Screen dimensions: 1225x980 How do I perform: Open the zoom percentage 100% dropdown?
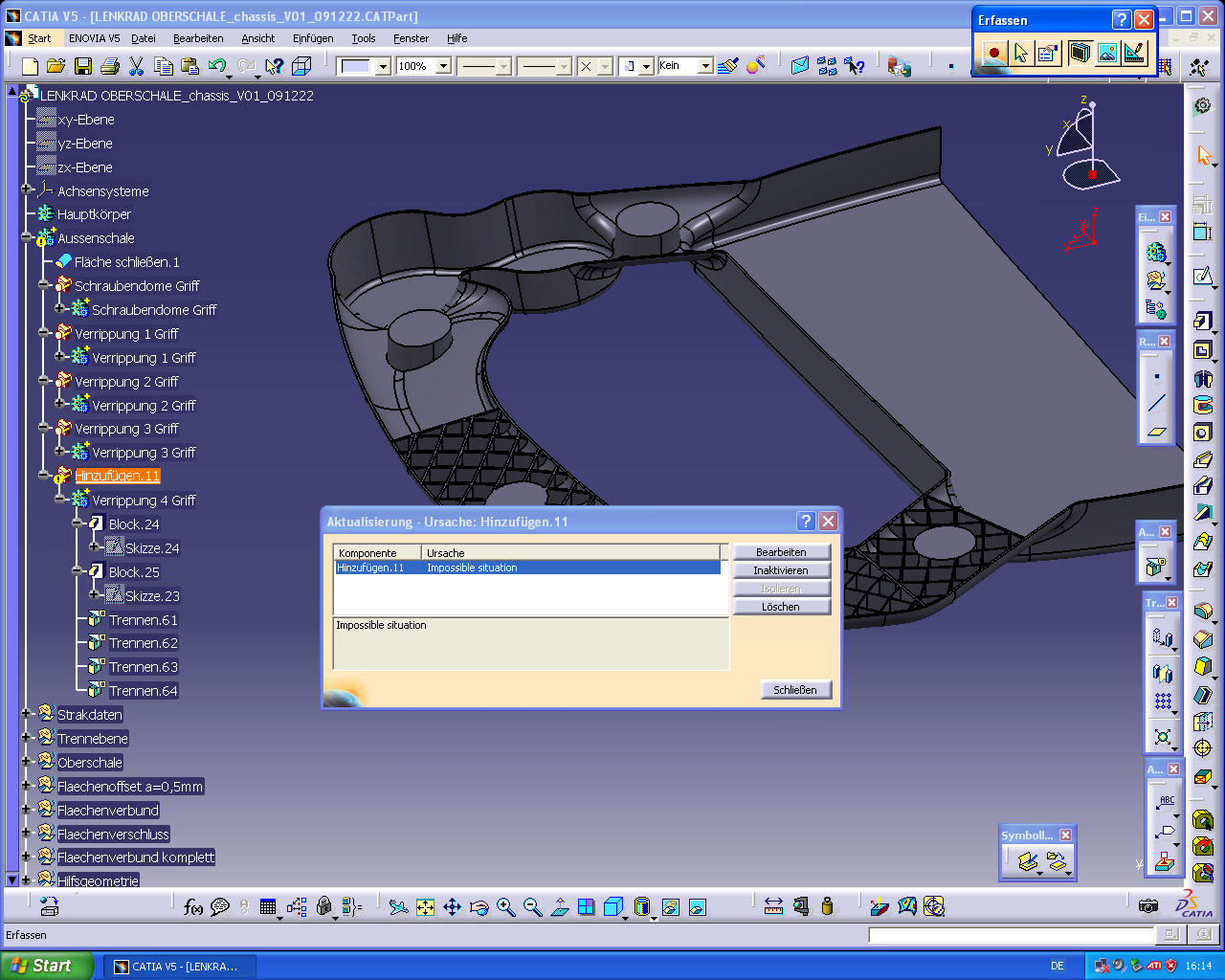443,66
